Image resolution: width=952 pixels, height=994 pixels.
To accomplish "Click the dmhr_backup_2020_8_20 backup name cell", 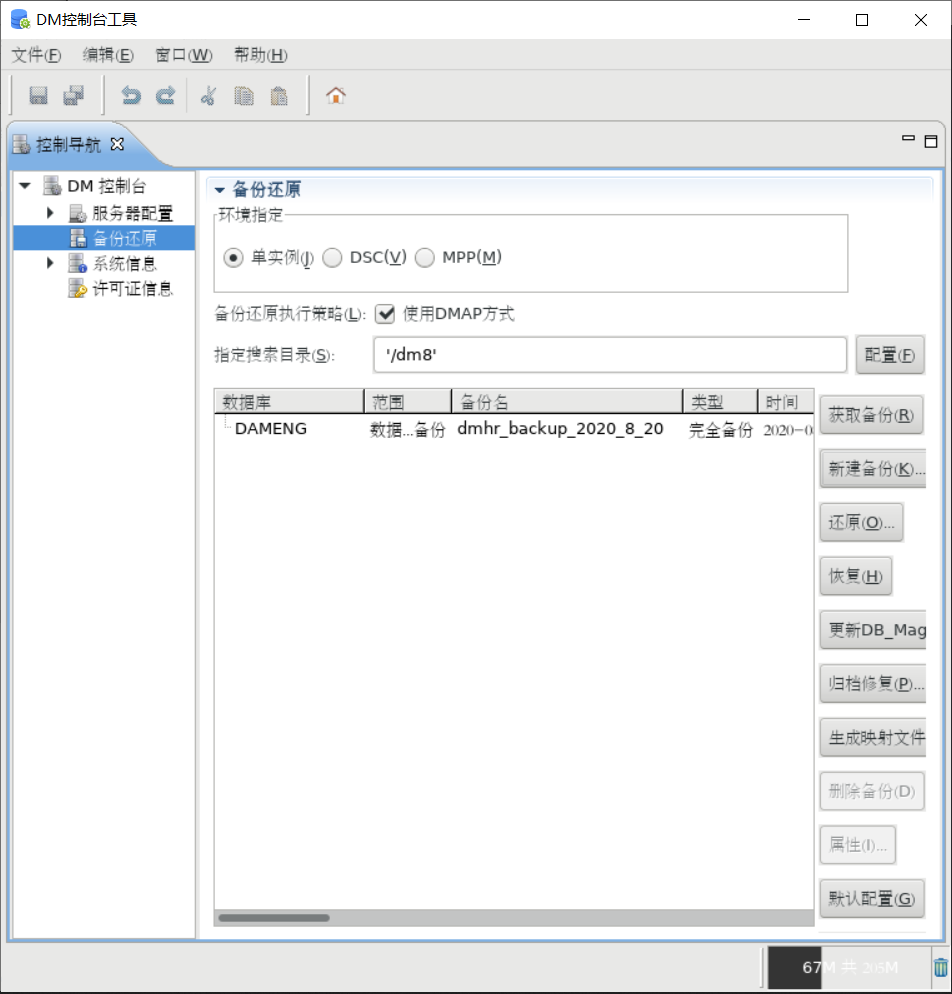I will (560, 429).
